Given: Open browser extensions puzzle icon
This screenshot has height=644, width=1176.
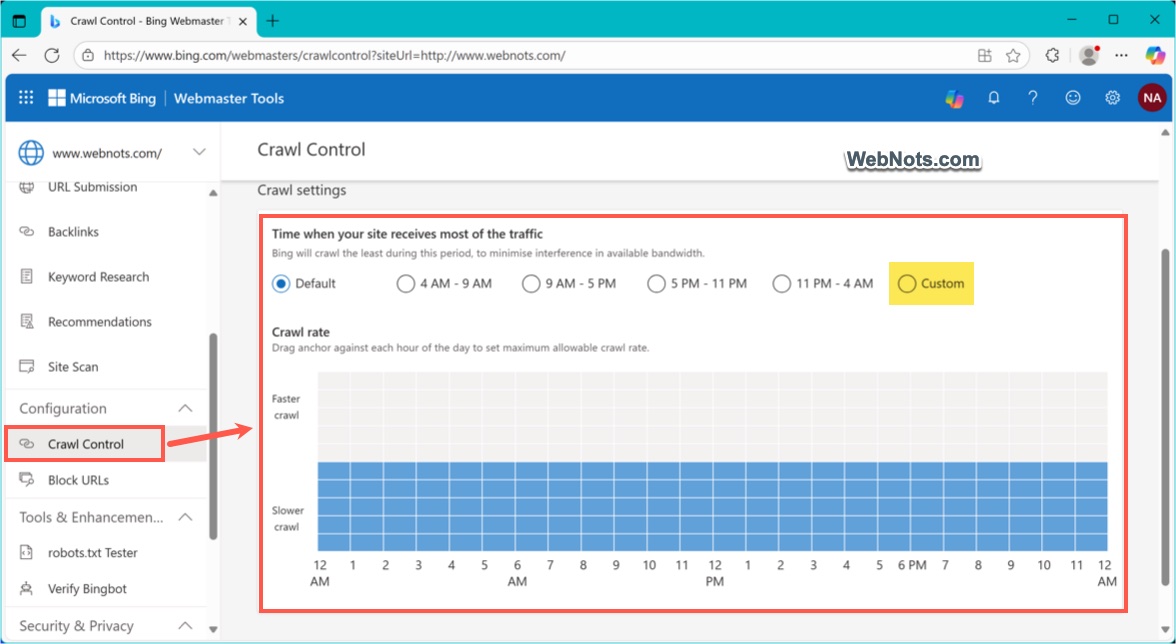Looking at the screenshot, I should click(x=1052, y=55).
